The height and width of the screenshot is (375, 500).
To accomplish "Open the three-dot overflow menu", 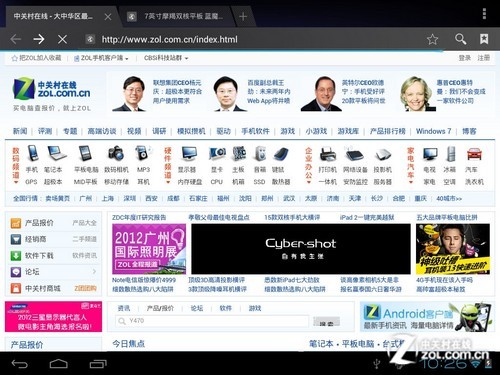I will 484,14.
